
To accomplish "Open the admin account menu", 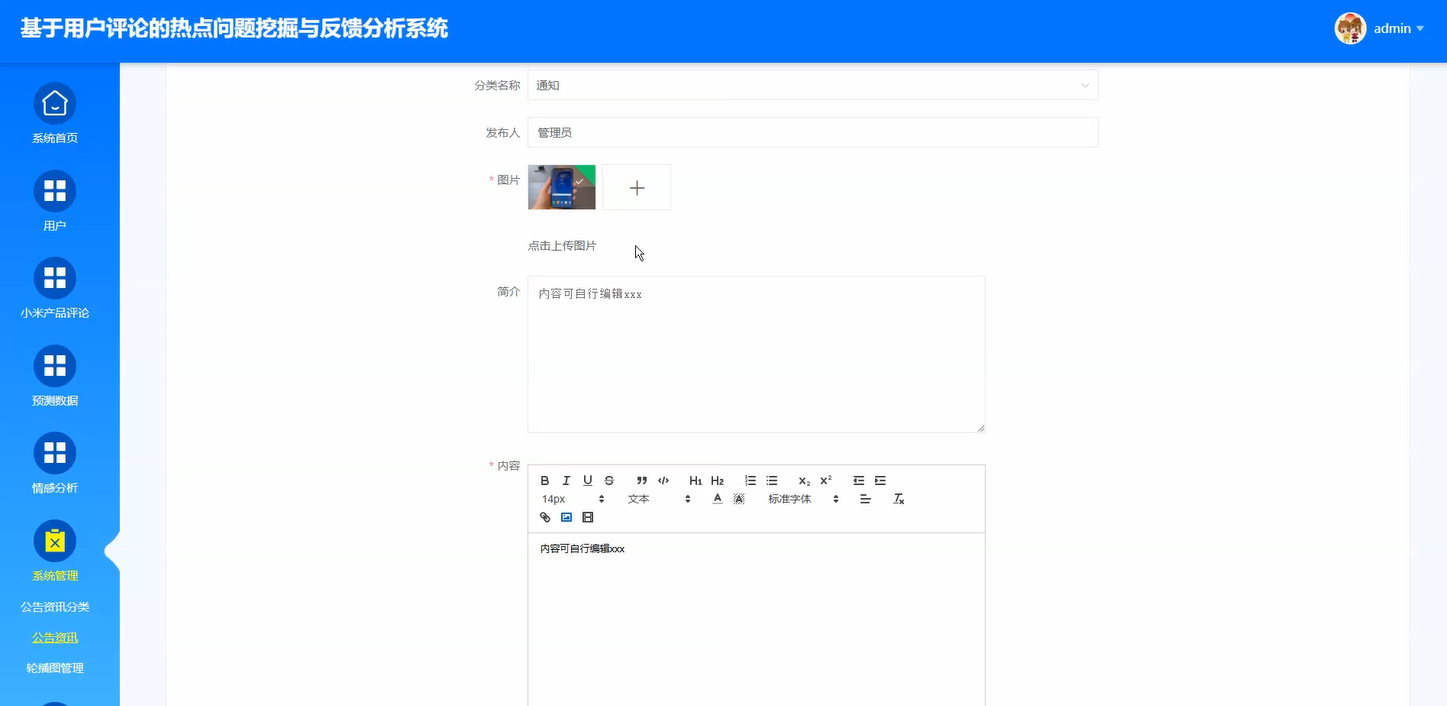I will [1391, 28].
